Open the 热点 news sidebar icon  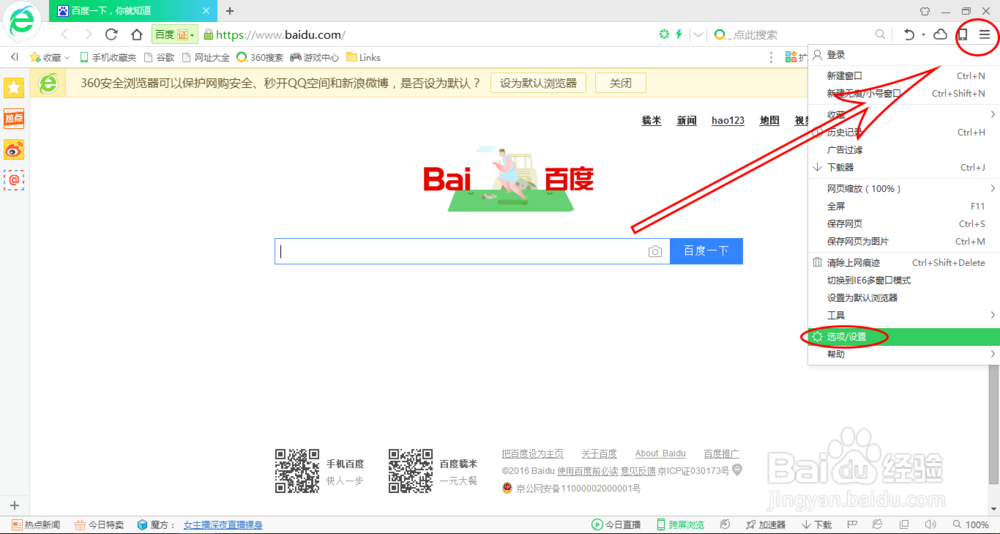[14, 119]
